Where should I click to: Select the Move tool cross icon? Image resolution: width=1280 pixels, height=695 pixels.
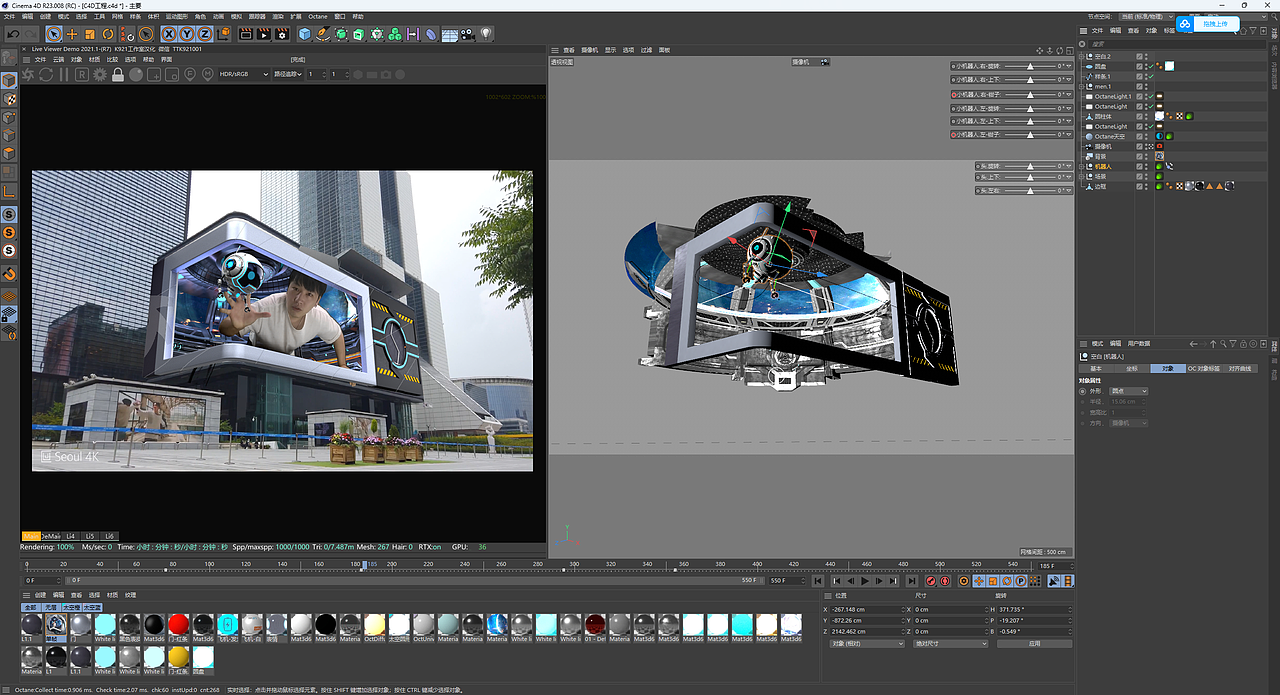[x=72, y=34]
